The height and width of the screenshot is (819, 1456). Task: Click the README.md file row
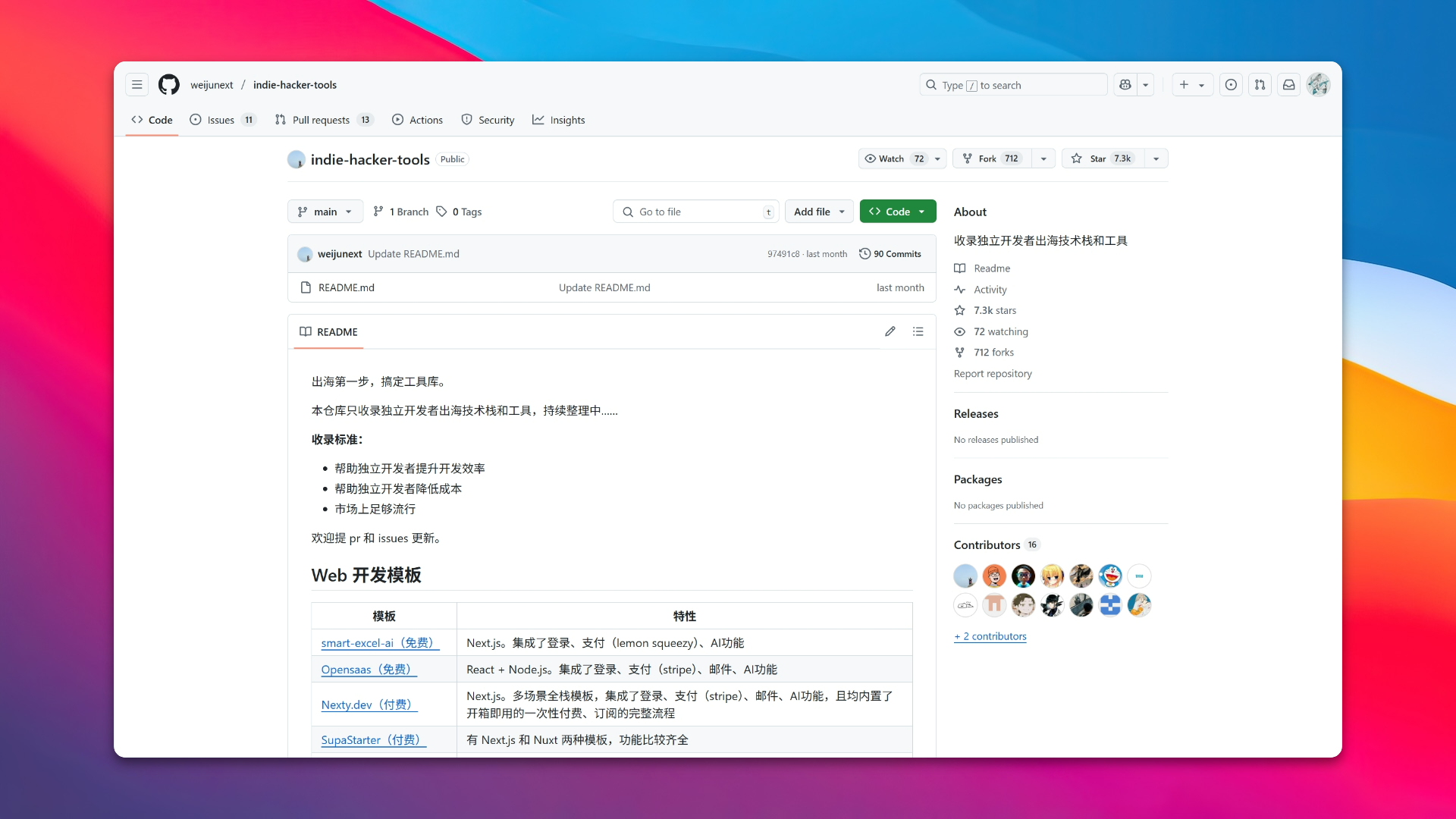[612, 287]
